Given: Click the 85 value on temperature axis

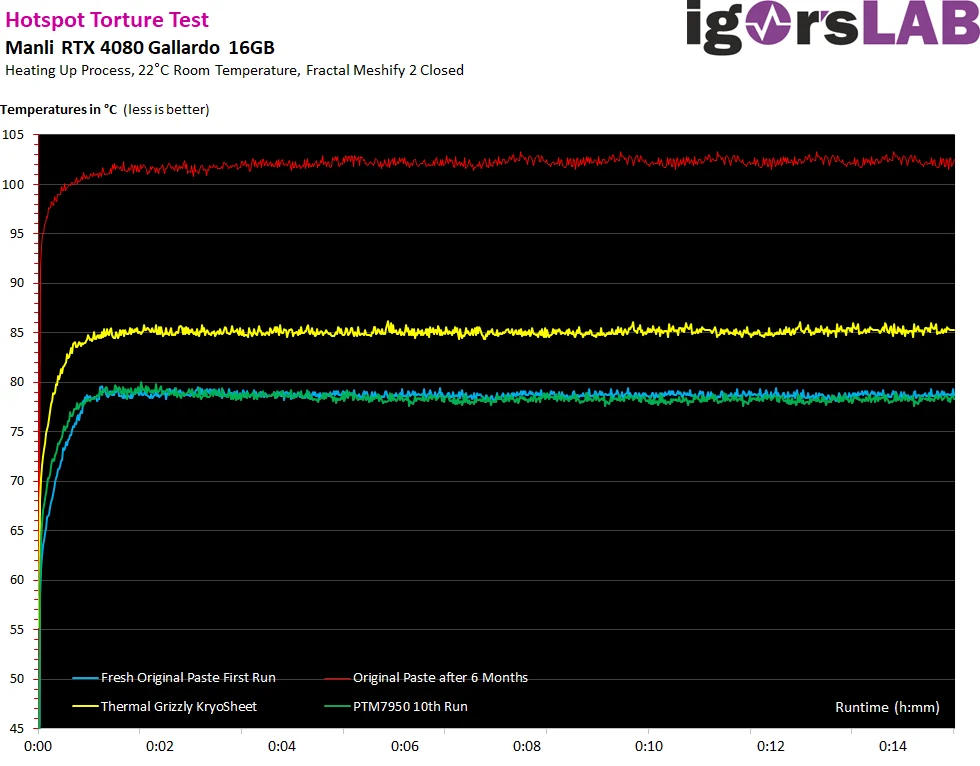Looking at the screenshot, I should [x=17, y=332].
